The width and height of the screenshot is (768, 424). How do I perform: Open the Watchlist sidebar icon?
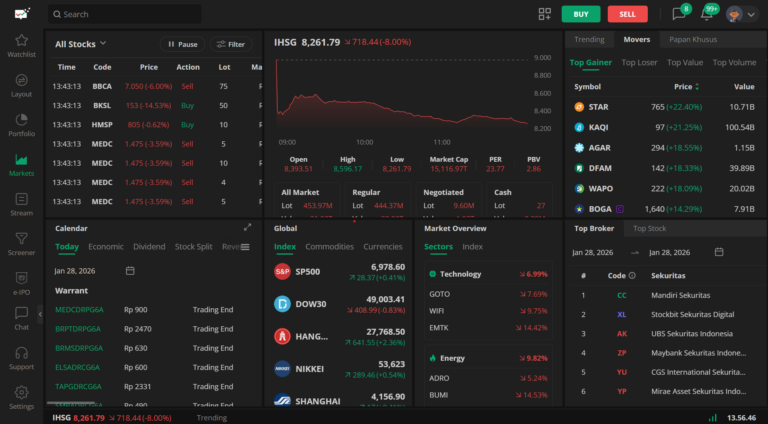point(21,45)
